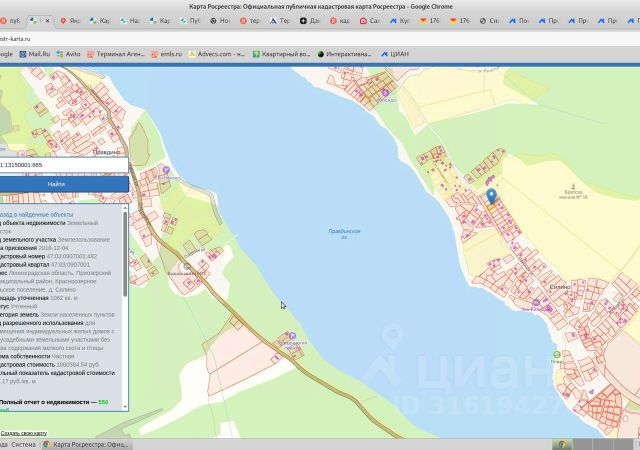
Task: Open the Mail.Ru bookmark
Action: coord(35,54)
